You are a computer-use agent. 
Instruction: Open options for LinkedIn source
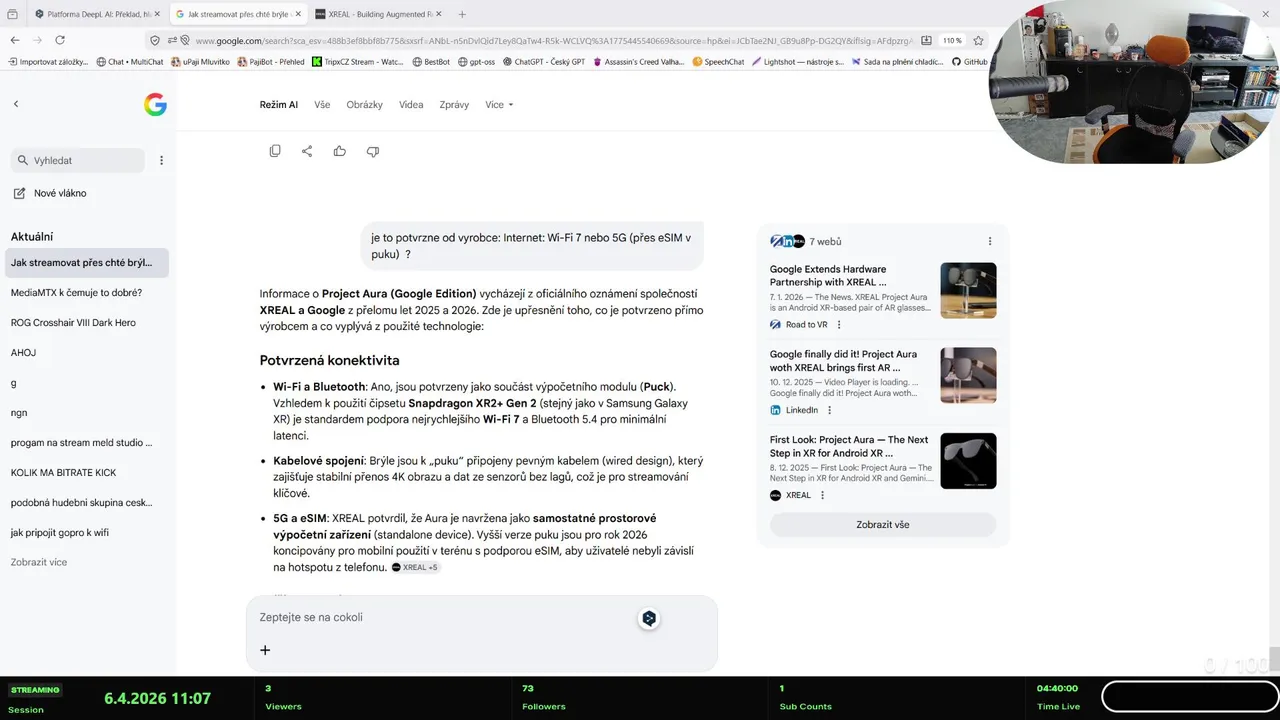[x=829, y=410]
